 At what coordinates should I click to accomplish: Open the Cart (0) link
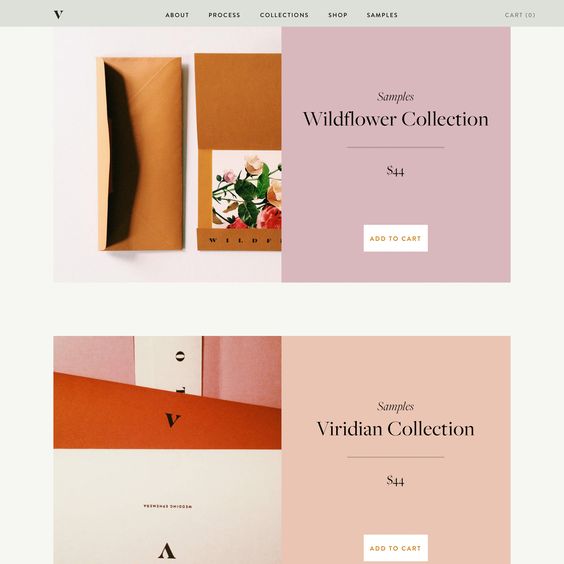click(520, 15)
